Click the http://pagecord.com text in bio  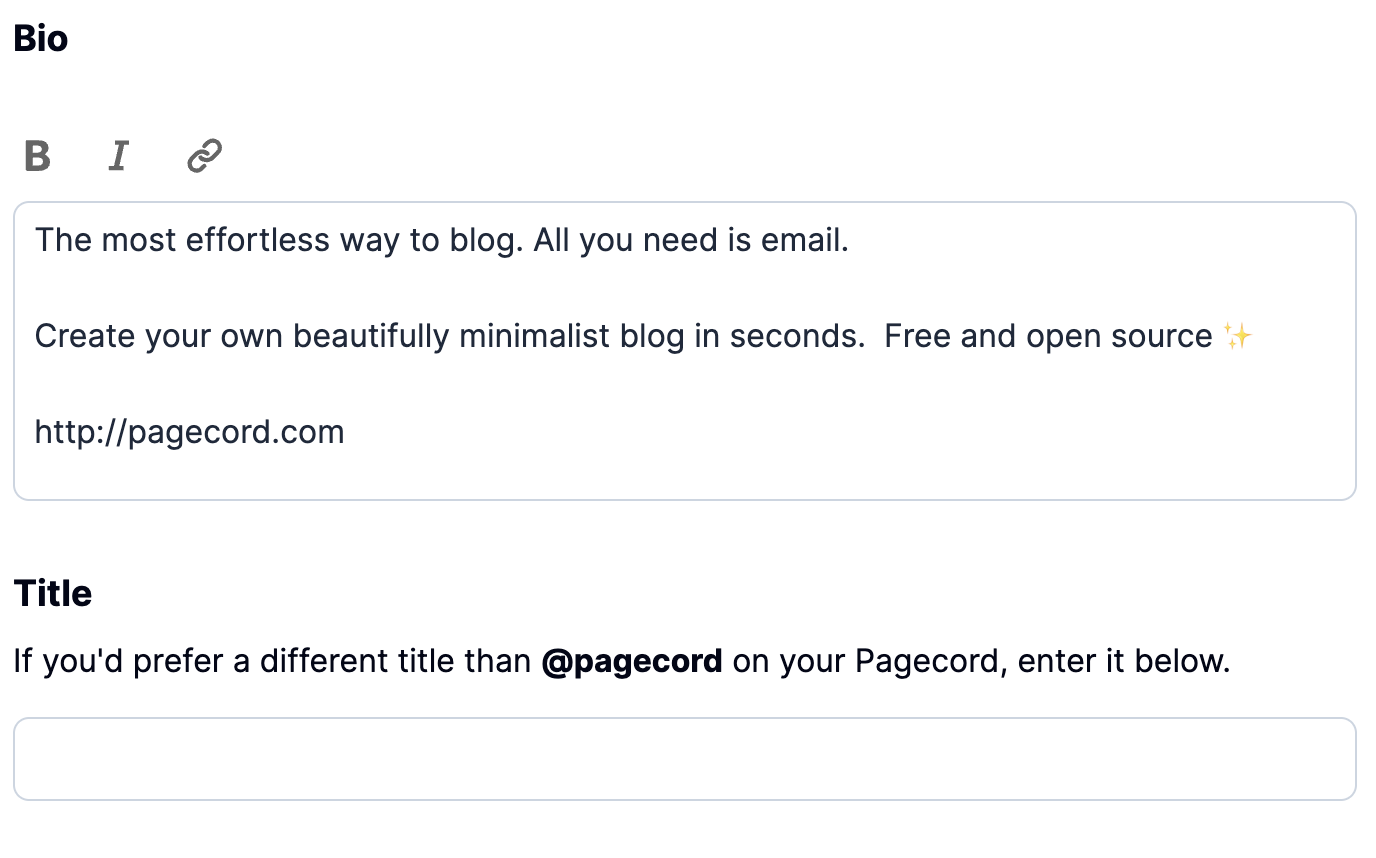point(189,433)
